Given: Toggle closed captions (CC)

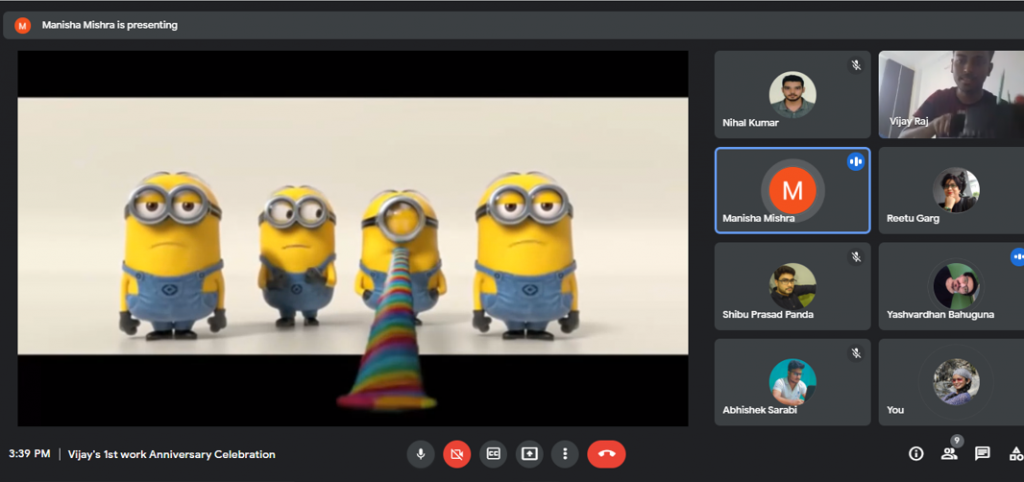Looking at the screenshot, I should (493, 454).
